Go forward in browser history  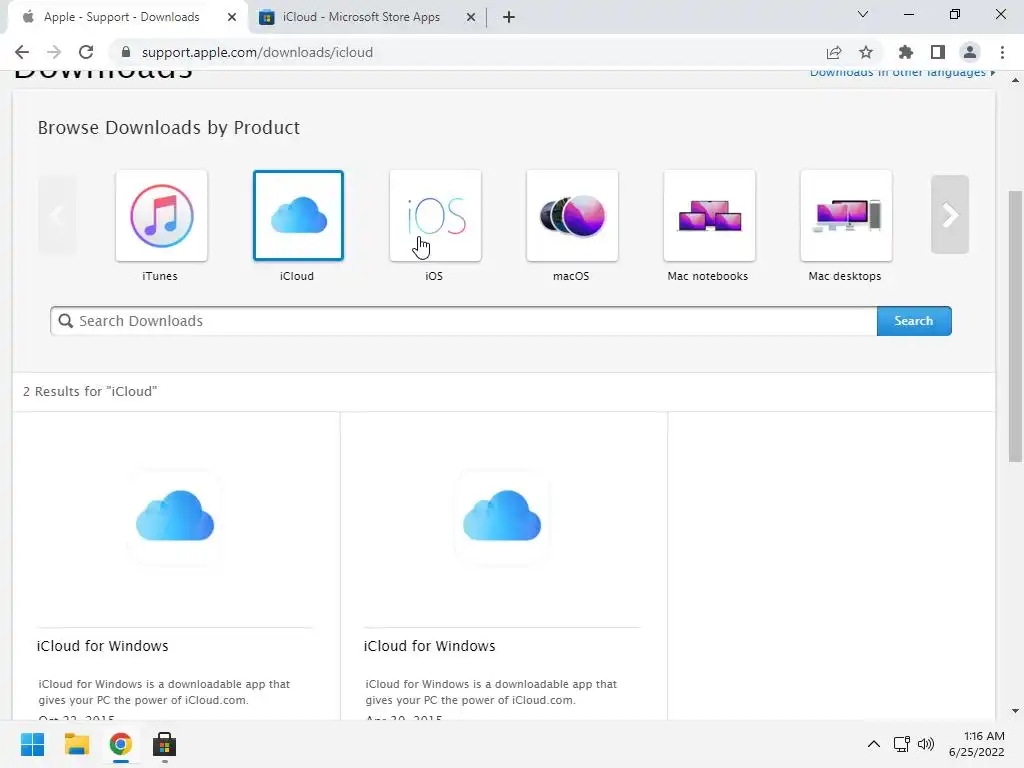[x=54, y=52]
